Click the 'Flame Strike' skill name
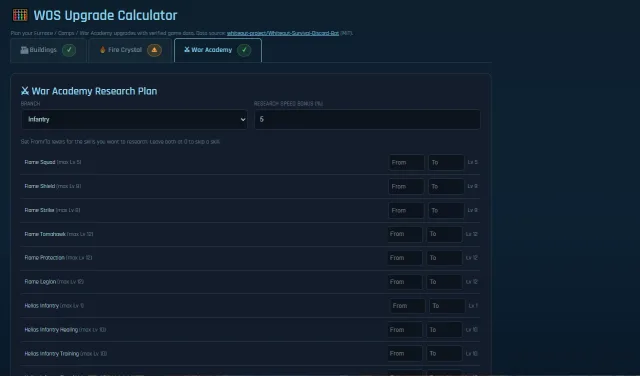This screenshot has height=376, width=640. pyautogui.click(x=39, y=210)
